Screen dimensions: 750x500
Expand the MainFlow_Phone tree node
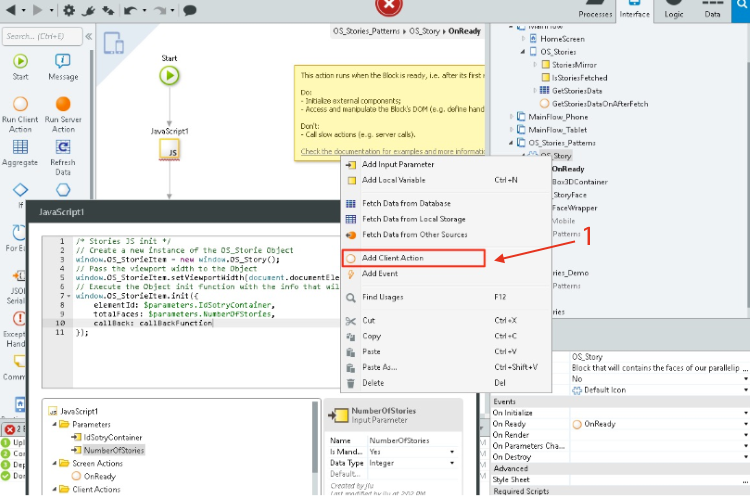tap(512, 117)
